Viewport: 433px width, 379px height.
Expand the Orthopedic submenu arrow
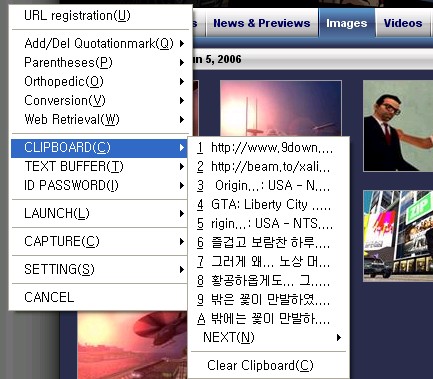tap(182, 81)
